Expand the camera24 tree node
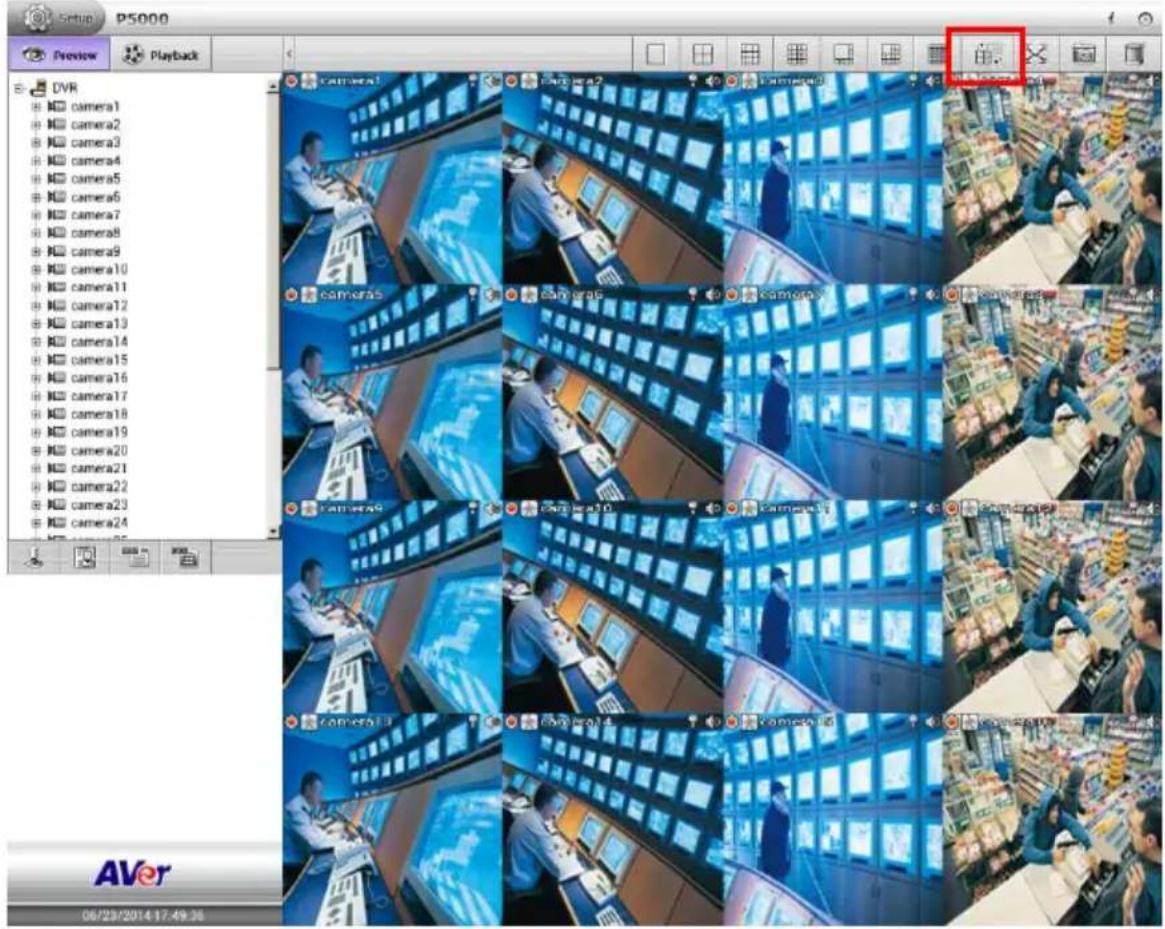This screenshot has width=1165, height=929. [x=36, y=523]
